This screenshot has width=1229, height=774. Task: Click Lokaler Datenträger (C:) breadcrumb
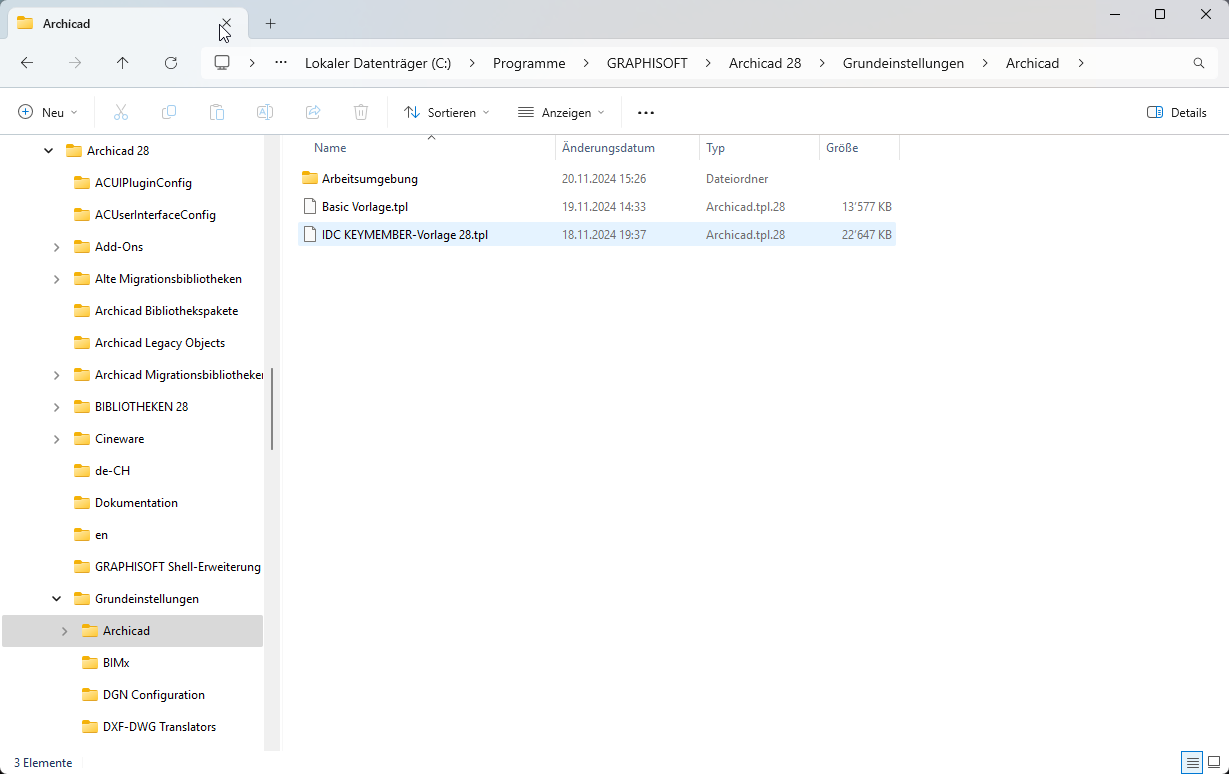pyautogui.click(x=378, y=63)
